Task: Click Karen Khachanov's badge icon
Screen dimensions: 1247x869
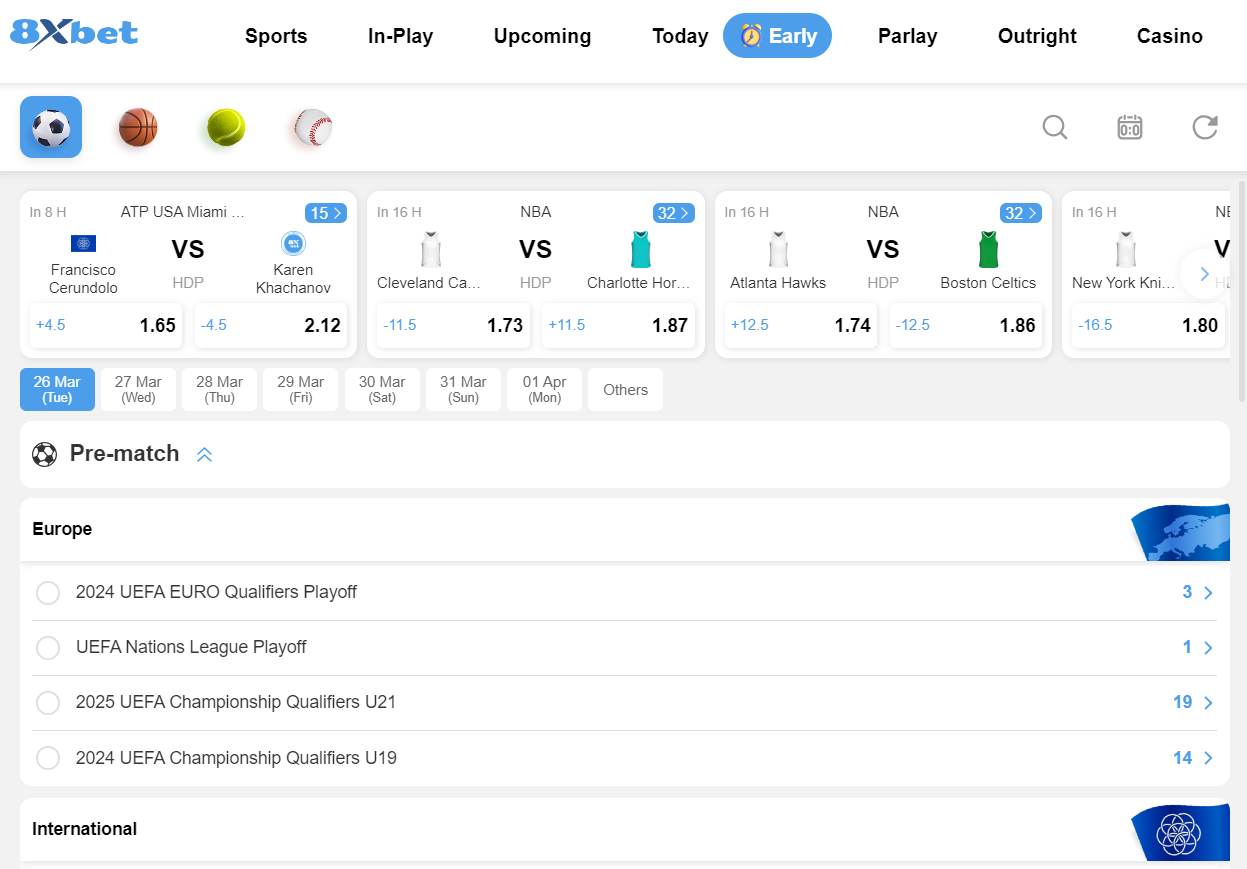Action: pos(293,244)
